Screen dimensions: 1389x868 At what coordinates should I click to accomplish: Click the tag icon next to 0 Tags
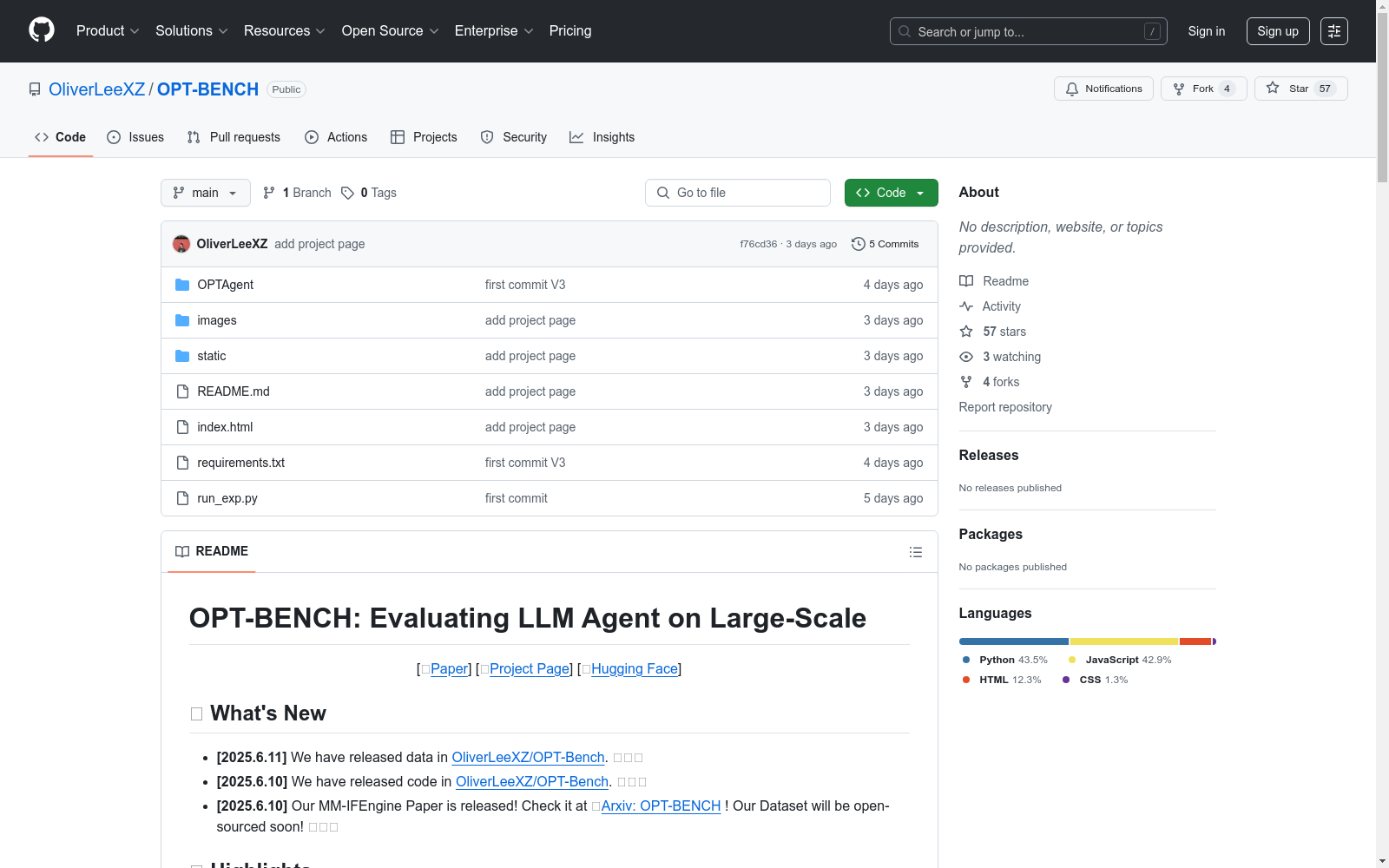pyautogui.click(x=347, y=193)
